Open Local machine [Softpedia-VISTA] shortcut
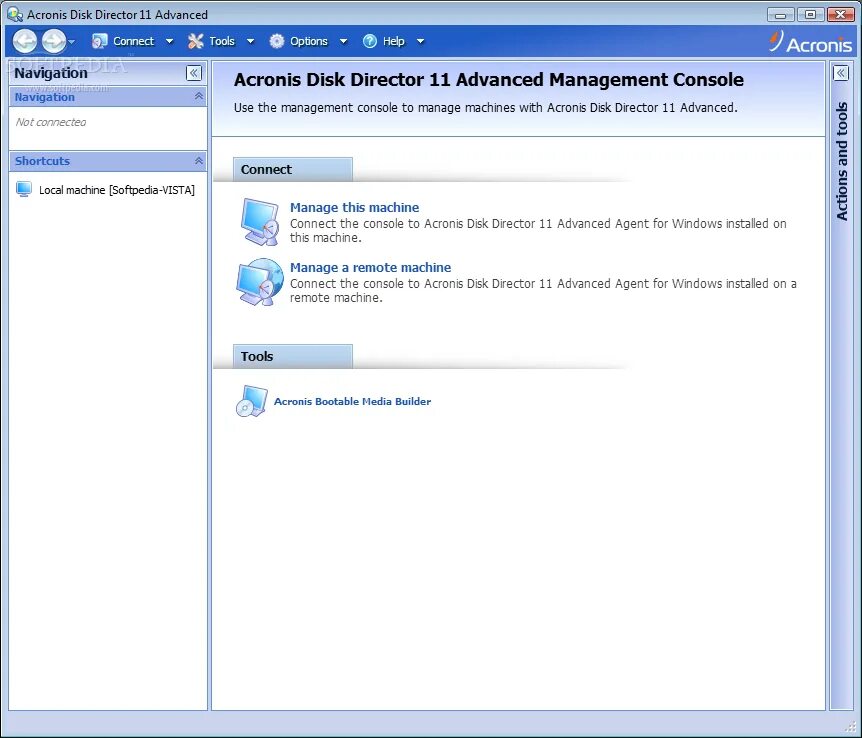 [117, 190]
